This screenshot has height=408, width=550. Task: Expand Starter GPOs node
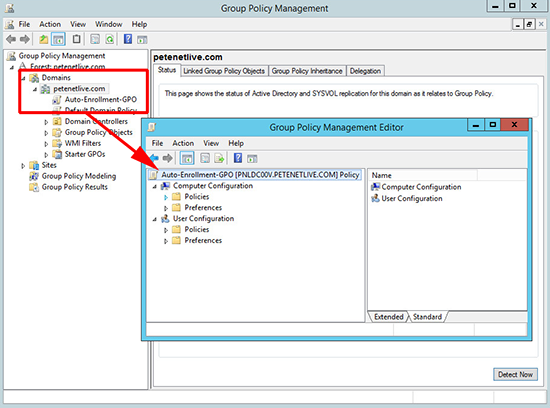coord(46,155)
